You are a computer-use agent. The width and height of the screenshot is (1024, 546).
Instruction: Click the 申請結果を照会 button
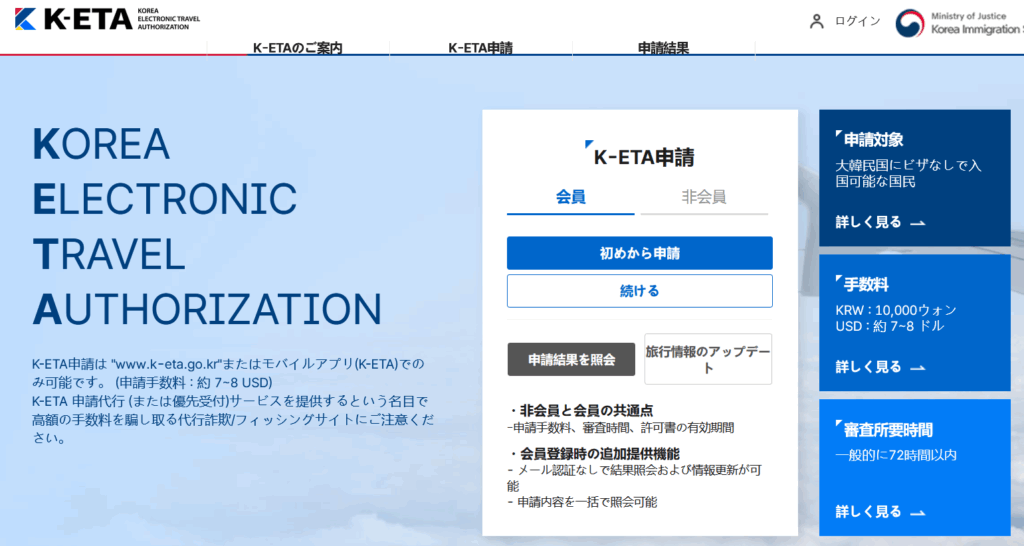571,359
